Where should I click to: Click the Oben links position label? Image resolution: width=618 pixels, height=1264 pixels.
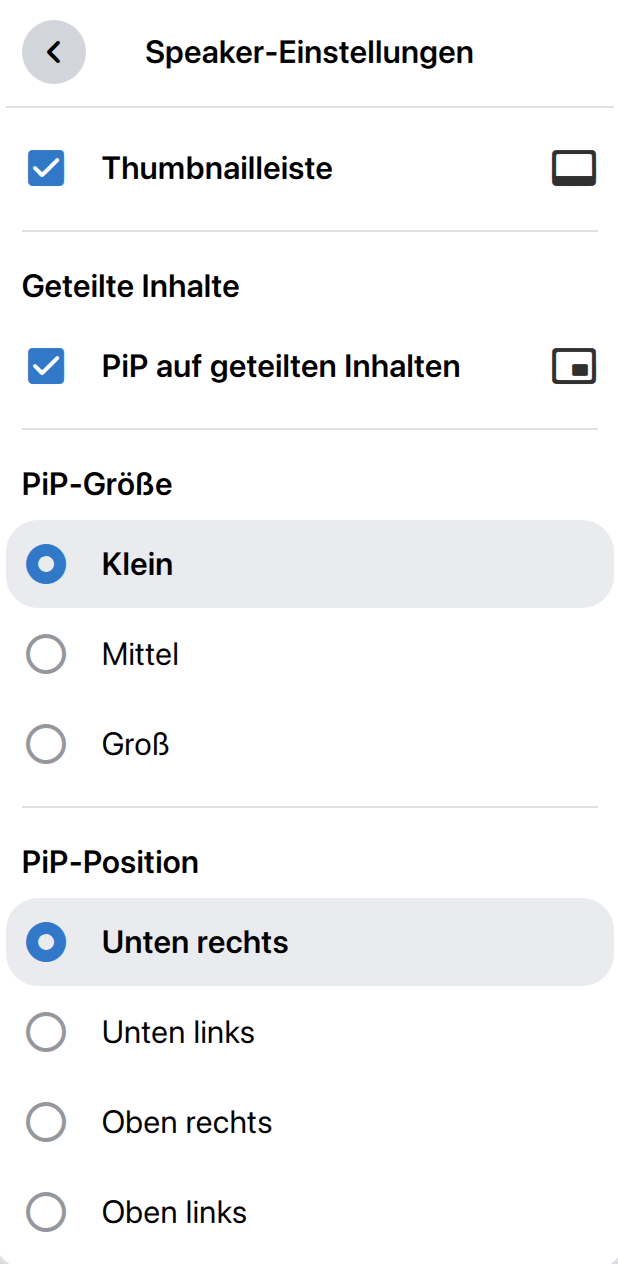[x=174, y=1213]
